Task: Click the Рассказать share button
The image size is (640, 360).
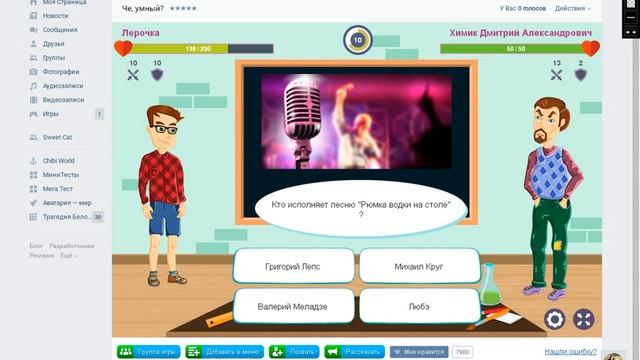Action: [355, 351]
